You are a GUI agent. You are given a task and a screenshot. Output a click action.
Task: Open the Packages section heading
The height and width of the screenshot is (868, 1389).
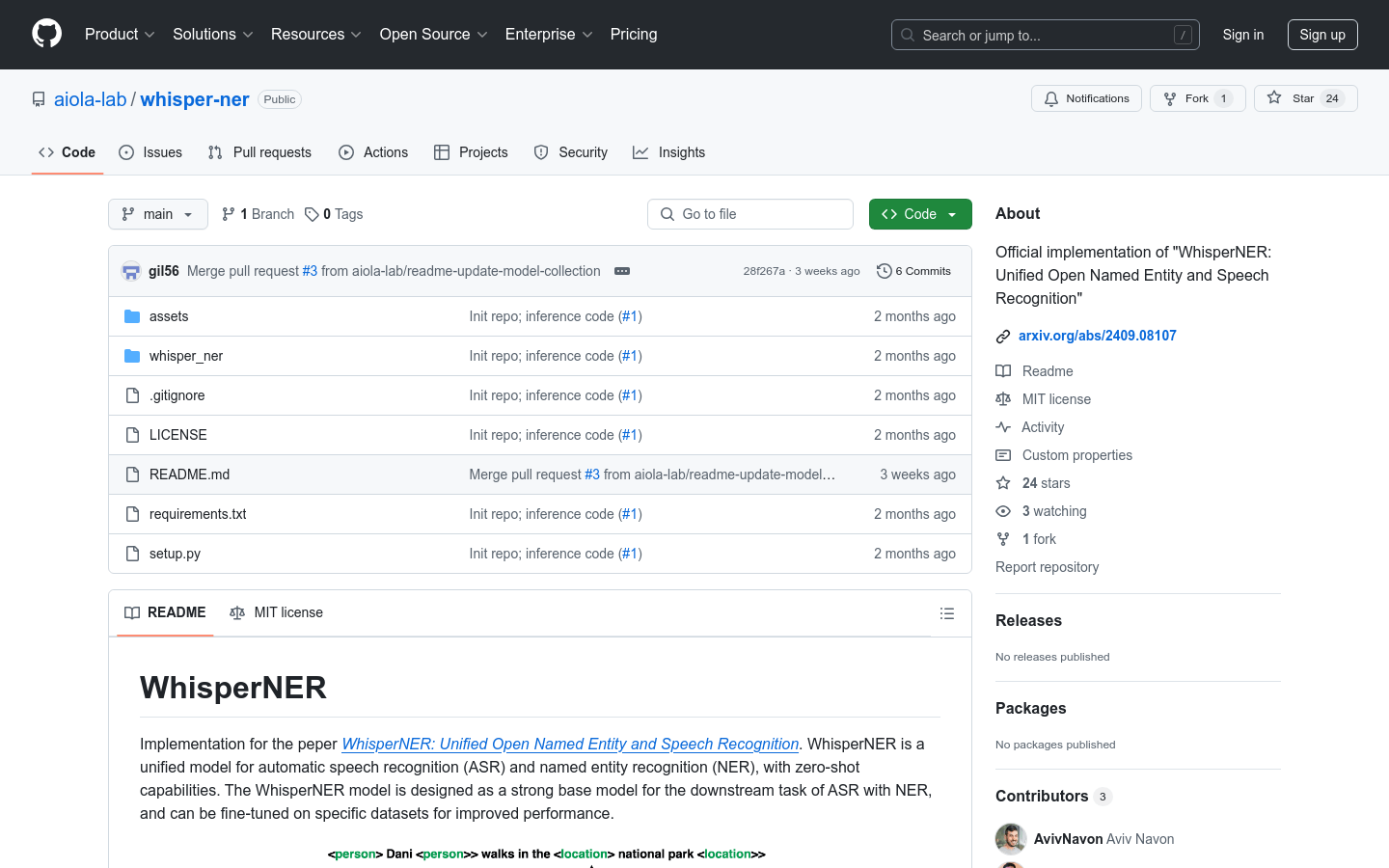1030,708
